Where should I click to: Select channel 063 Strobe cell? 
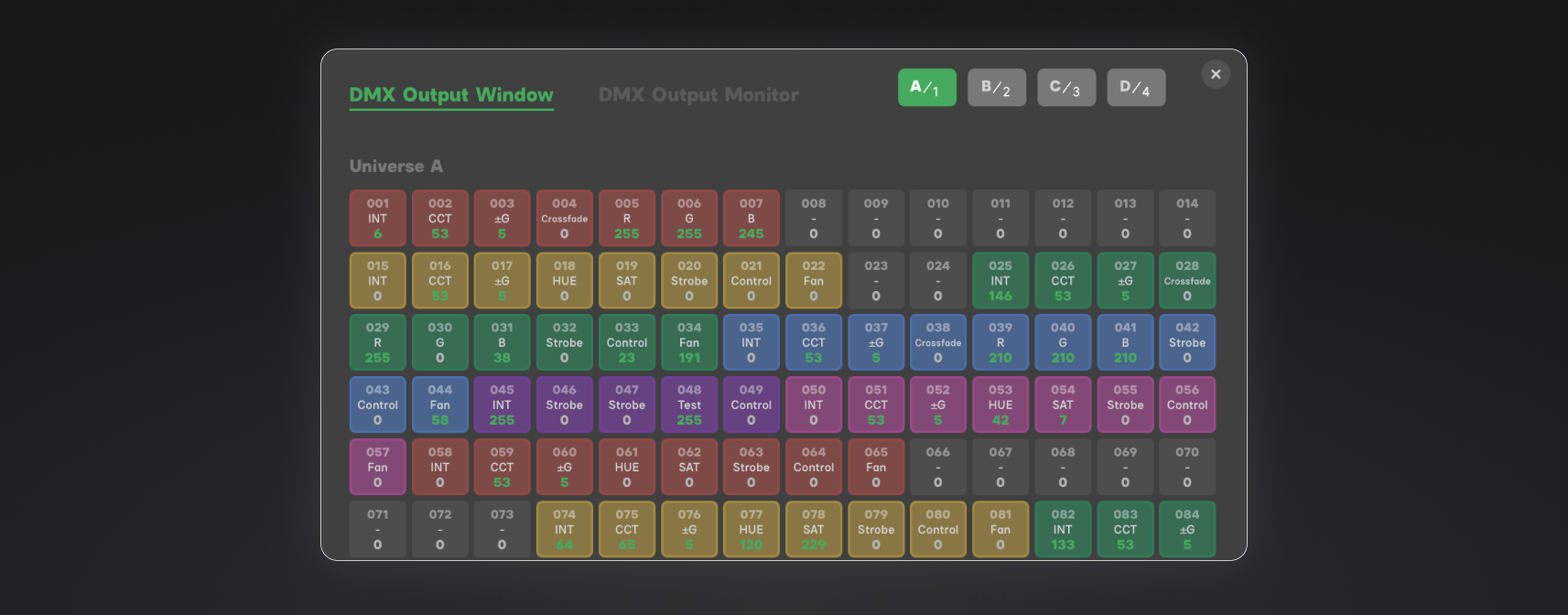coord(752,467)
